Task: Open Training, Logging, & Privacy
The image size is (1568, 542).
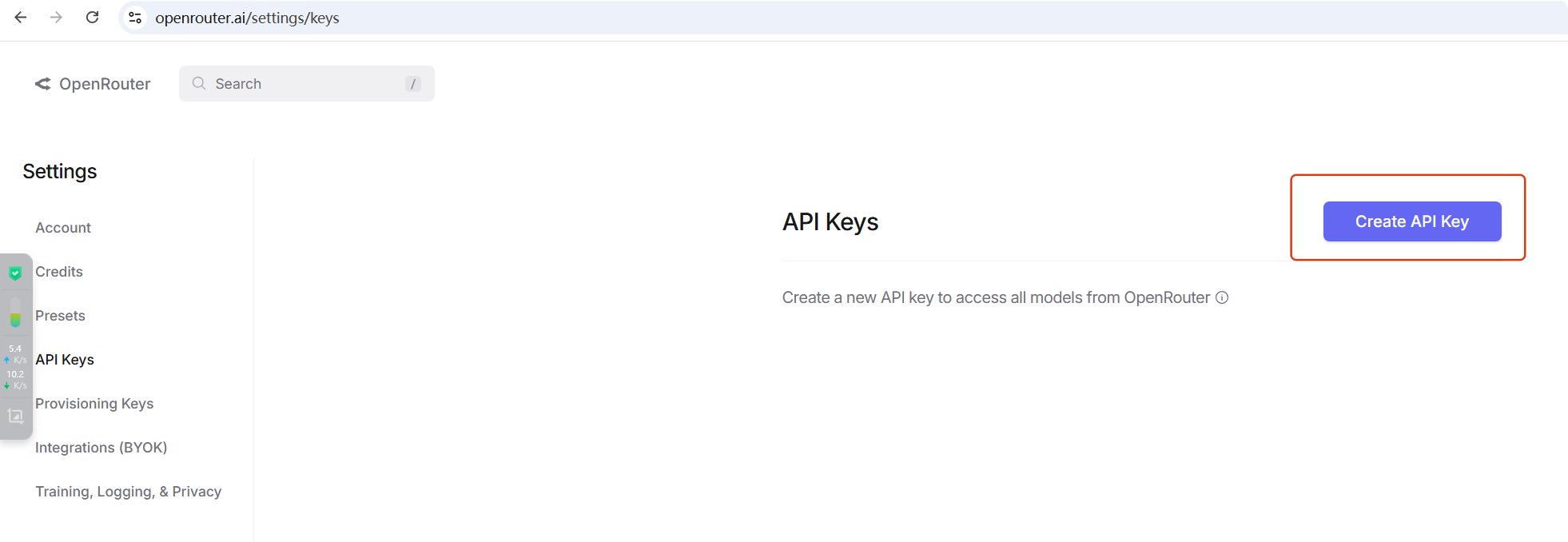Action: (129, 492)
